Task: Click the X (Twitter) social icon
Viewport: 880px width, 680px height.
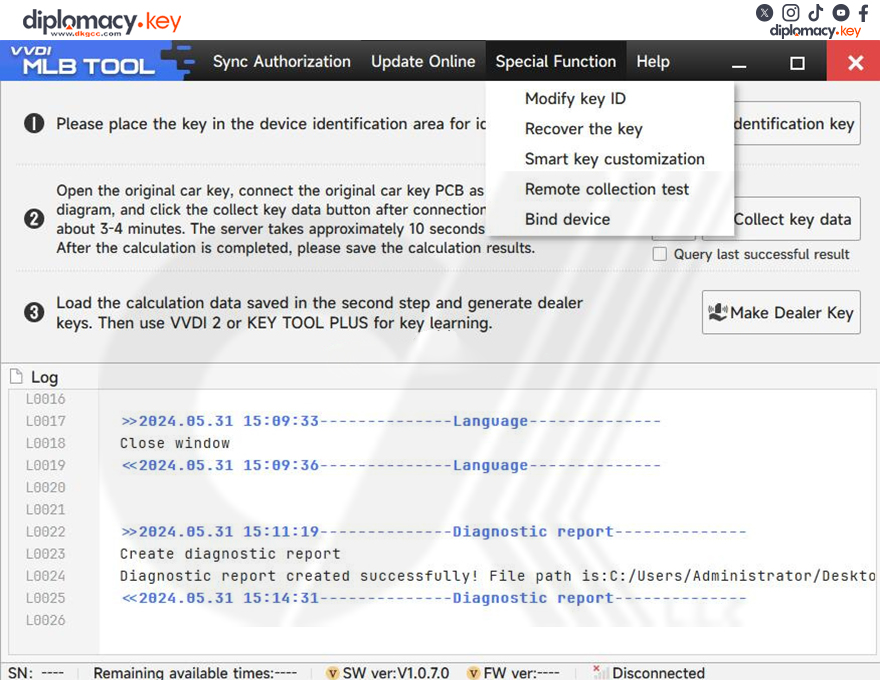Action: (x=765, y=13)
